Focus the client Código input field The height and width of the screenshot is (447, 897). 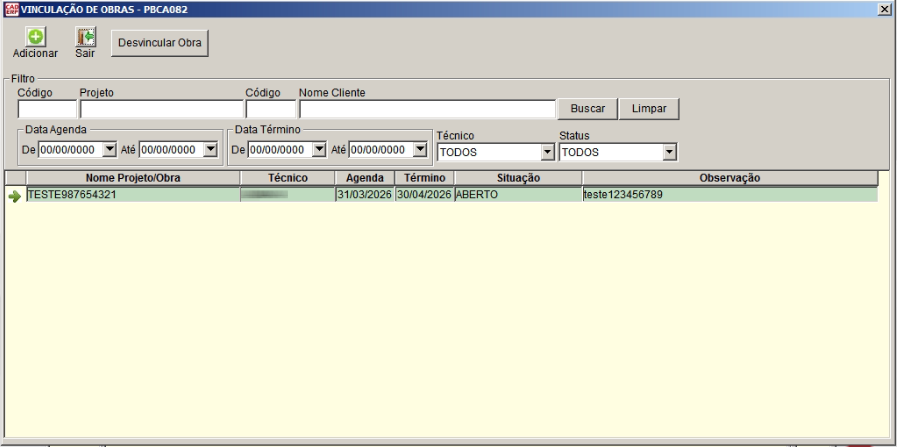[271, 109]
